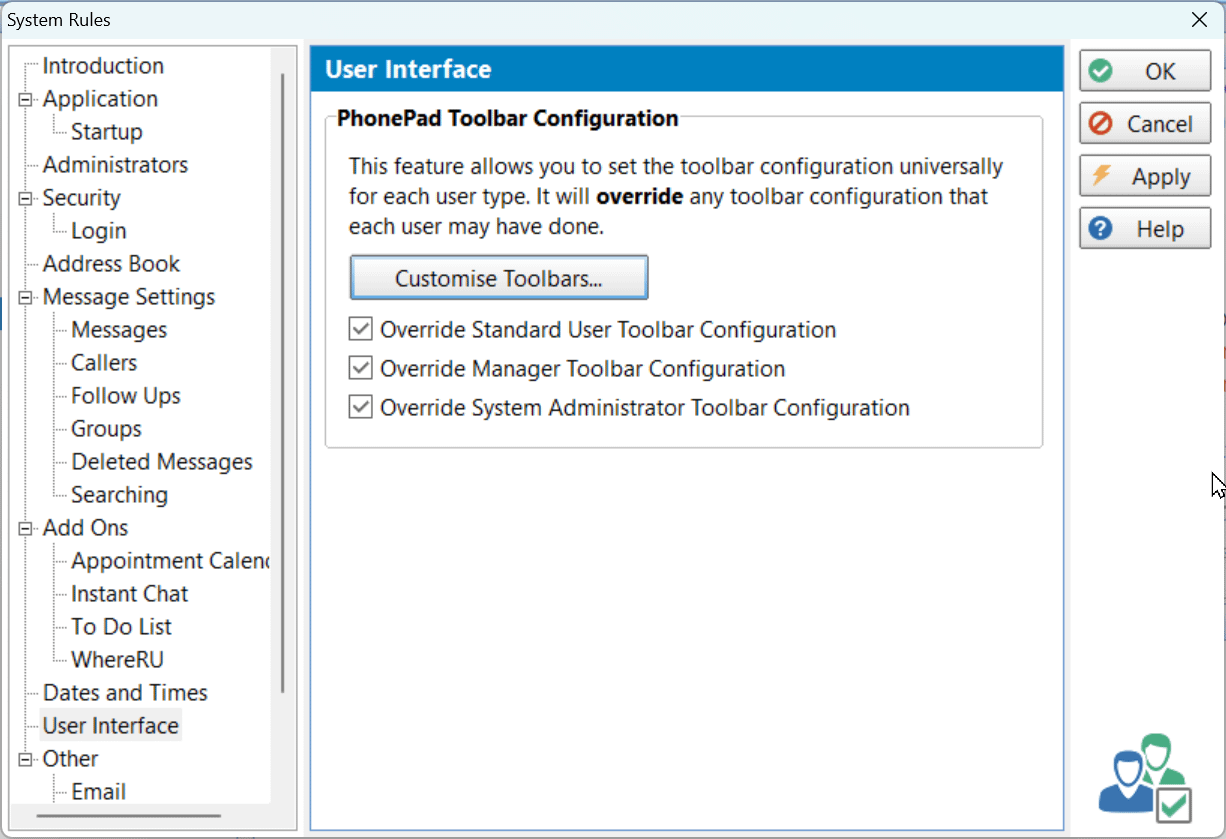This screenshot has height=839, width=1226.
Task: Open the Searching settings page
Action: [119, 495]
